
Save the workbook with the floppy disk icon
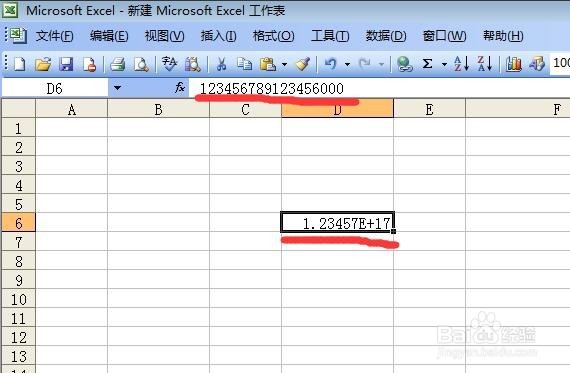point(66,64)
